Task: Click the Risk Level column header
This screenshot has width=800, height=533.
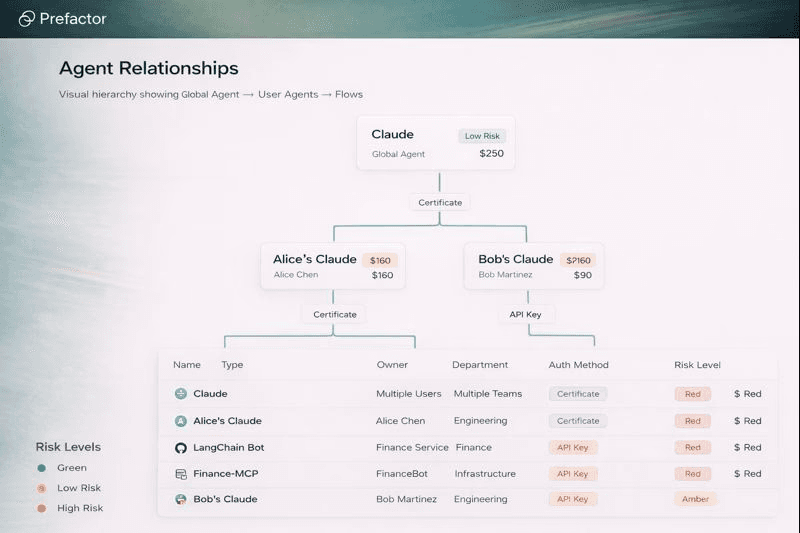Action: coord(697,365)
